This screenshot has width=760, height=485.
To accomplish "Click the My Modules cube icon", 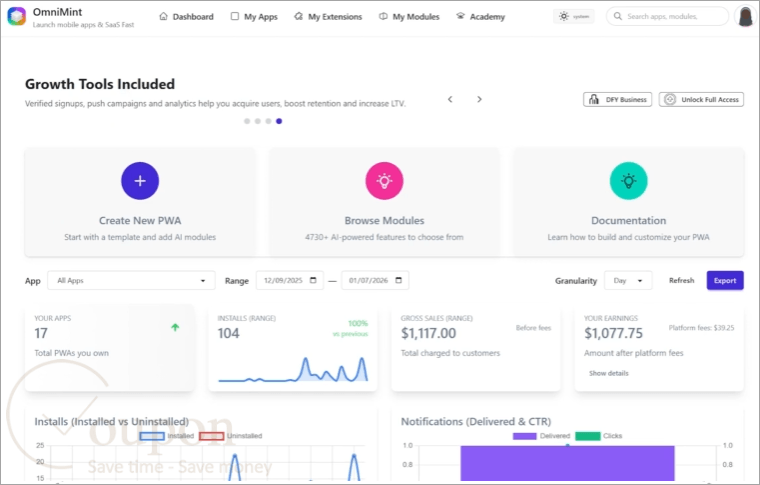I will tap(383, 16).
